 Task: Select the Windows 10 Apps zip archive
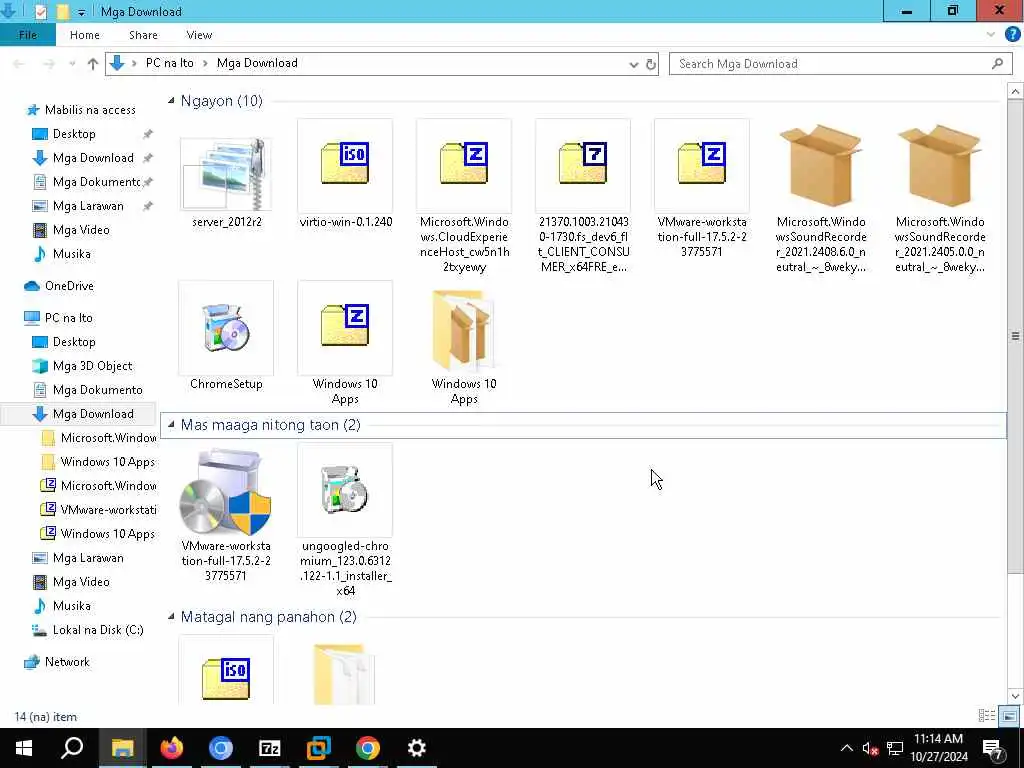click(345, 344)
